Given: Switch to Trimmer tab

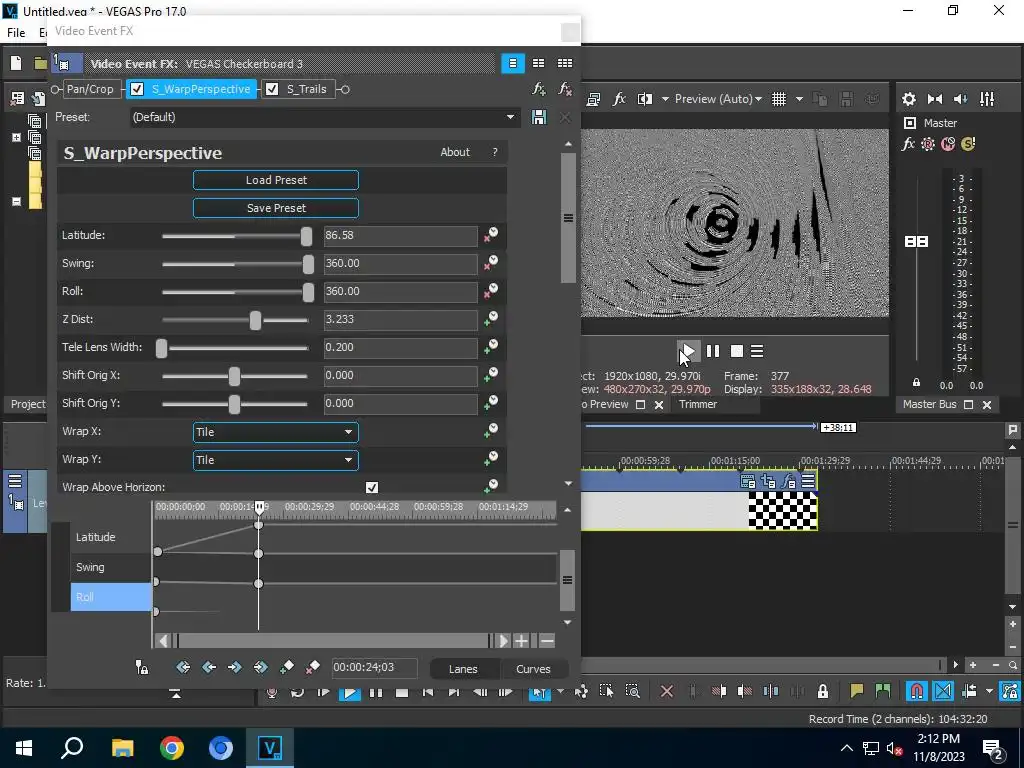Looking at the screenshot, I should coord(697,404).
